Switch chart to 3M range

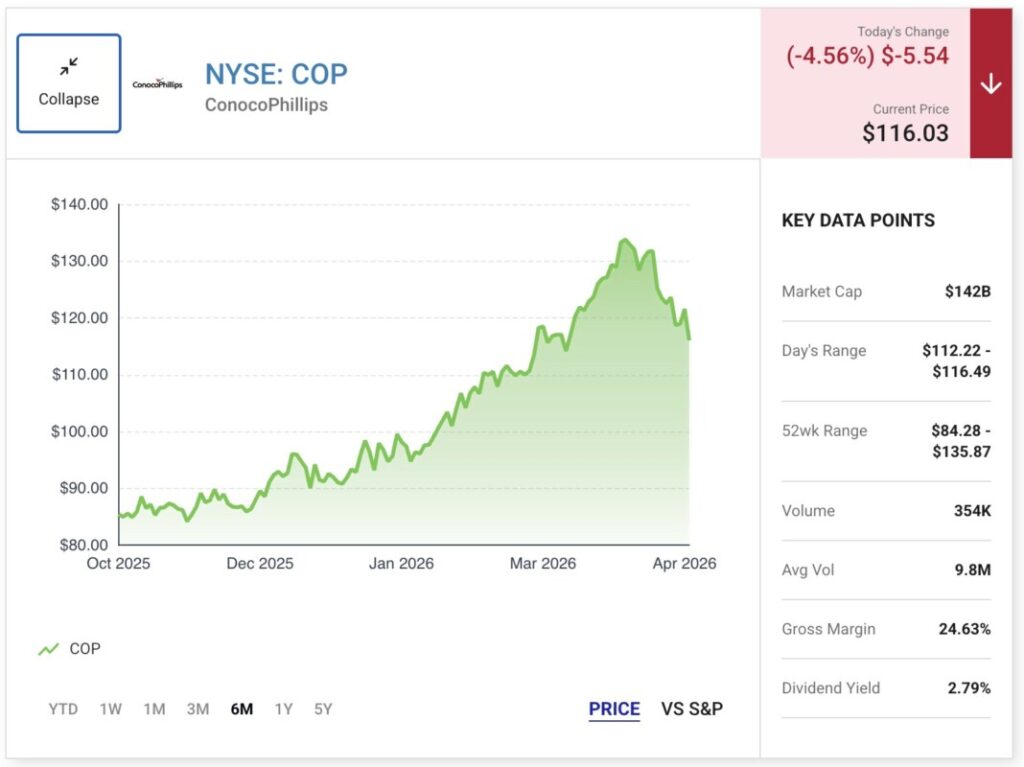(197, 709)
